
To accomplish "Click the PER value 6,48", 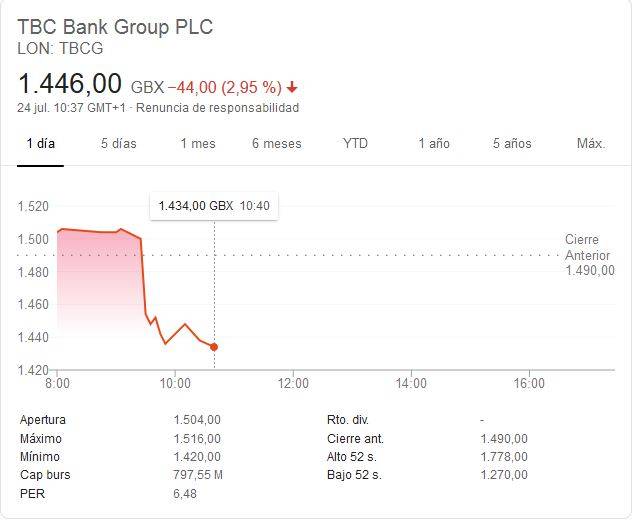I will (185, 494).
